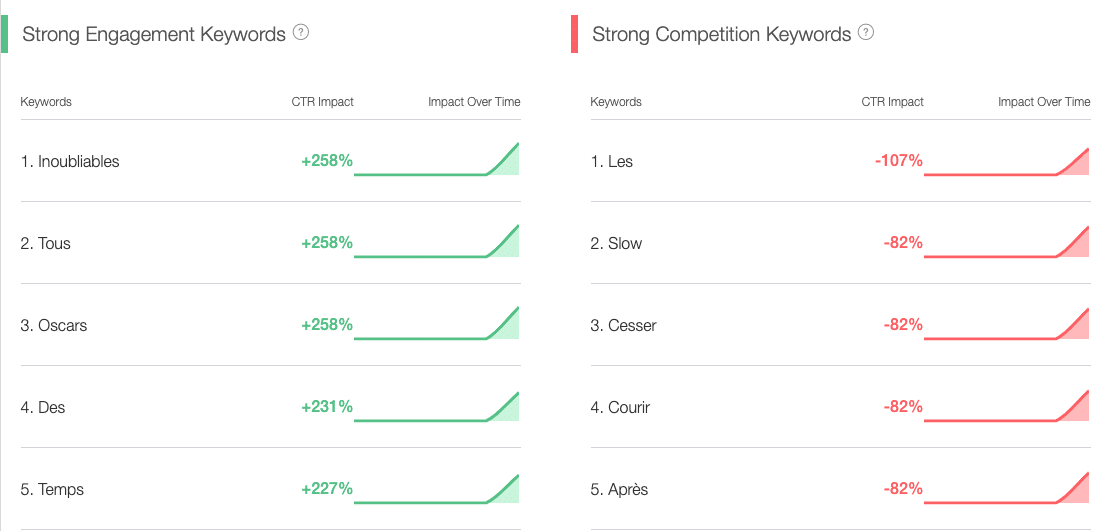
Task: Click the -107% value for Les
Action: point(899,161)
